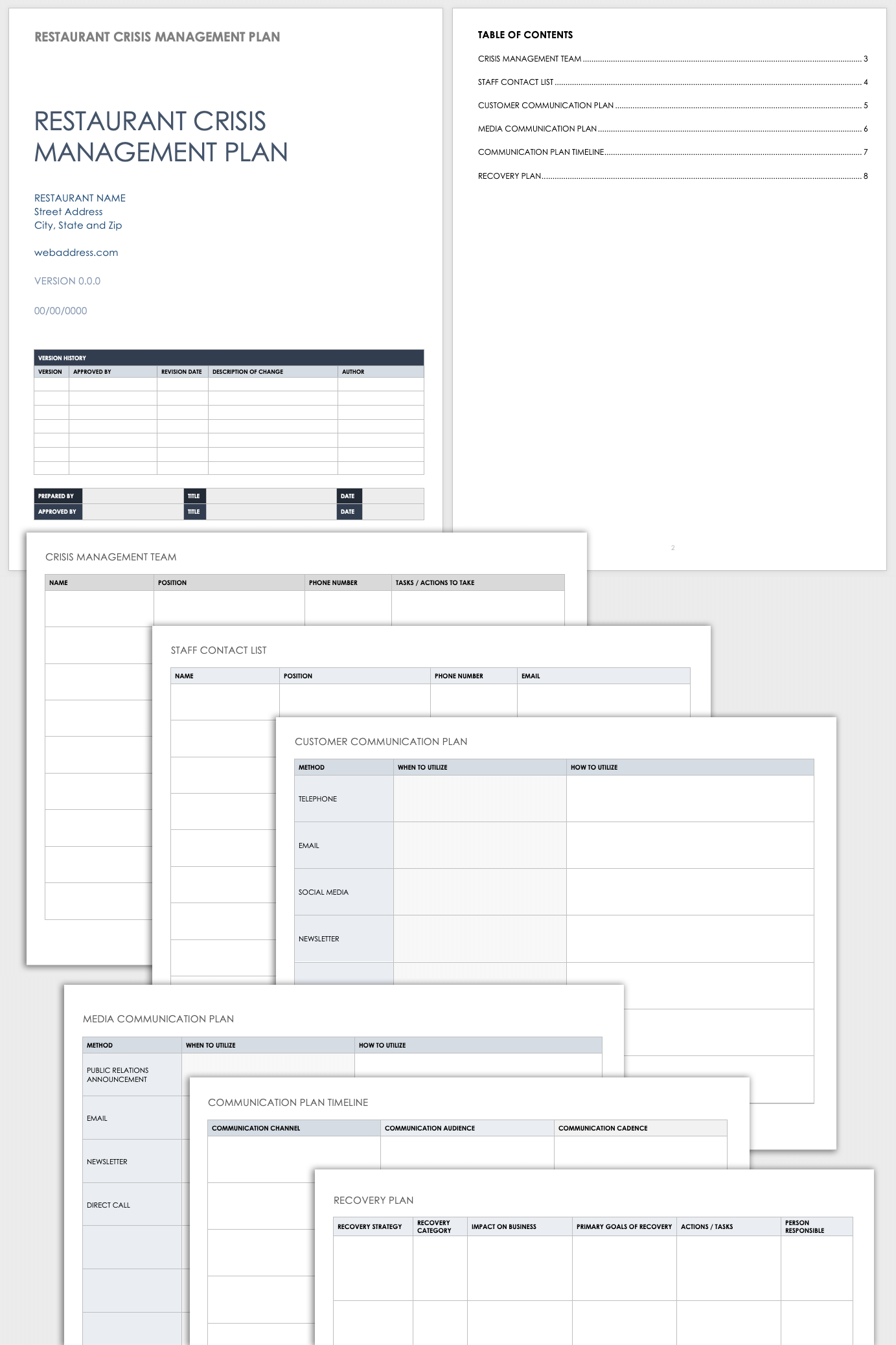Click the 'CUSTOMER COMMUNICATION PLAN' page heading
Image resolution: width=896 pixels, height=1345 pixels.
pos(381,742)
